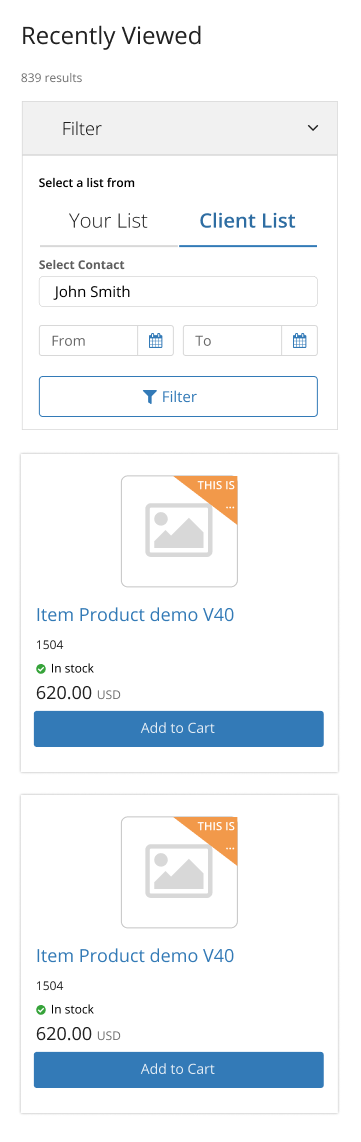The width and height of the screenshot is (361, 1142).
Task: Open the To date calendar icon
Action: click(299, 341)
